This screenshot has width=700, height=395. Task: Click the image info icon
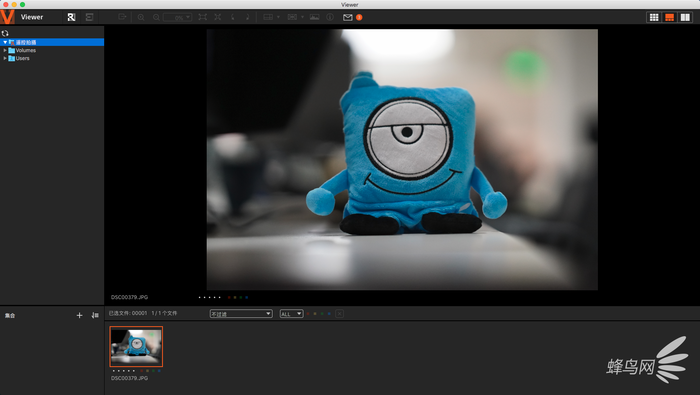coord(330,17)
